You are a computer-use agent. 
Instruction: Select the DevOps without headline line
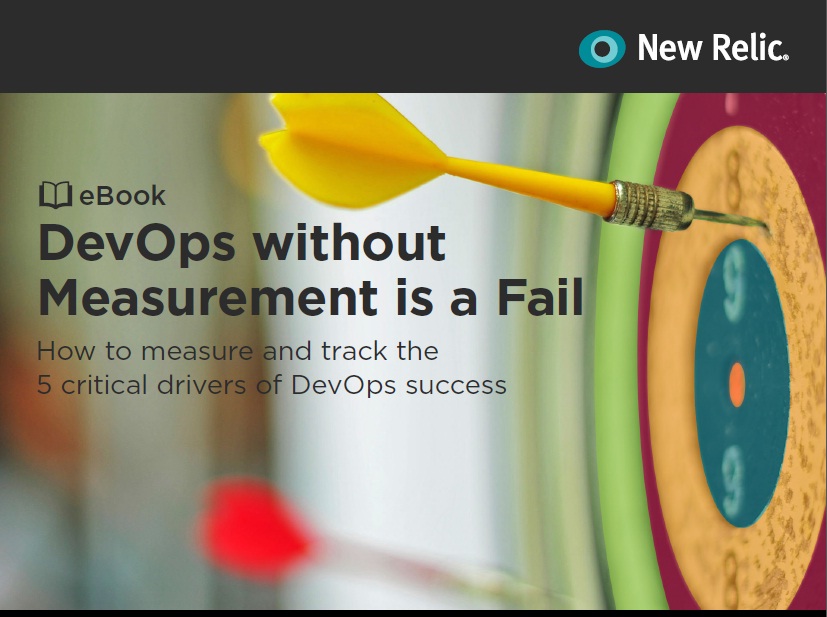click(242, 243)
